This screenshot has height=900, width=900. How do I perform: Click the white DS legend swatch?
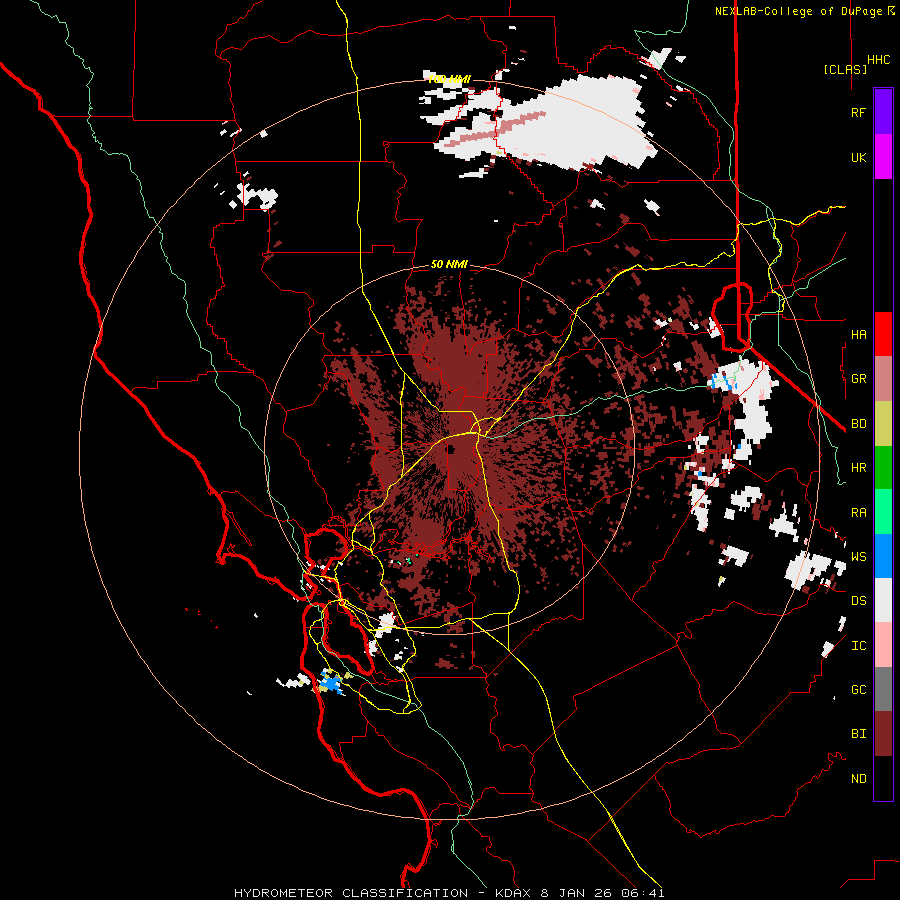(883, 600)
